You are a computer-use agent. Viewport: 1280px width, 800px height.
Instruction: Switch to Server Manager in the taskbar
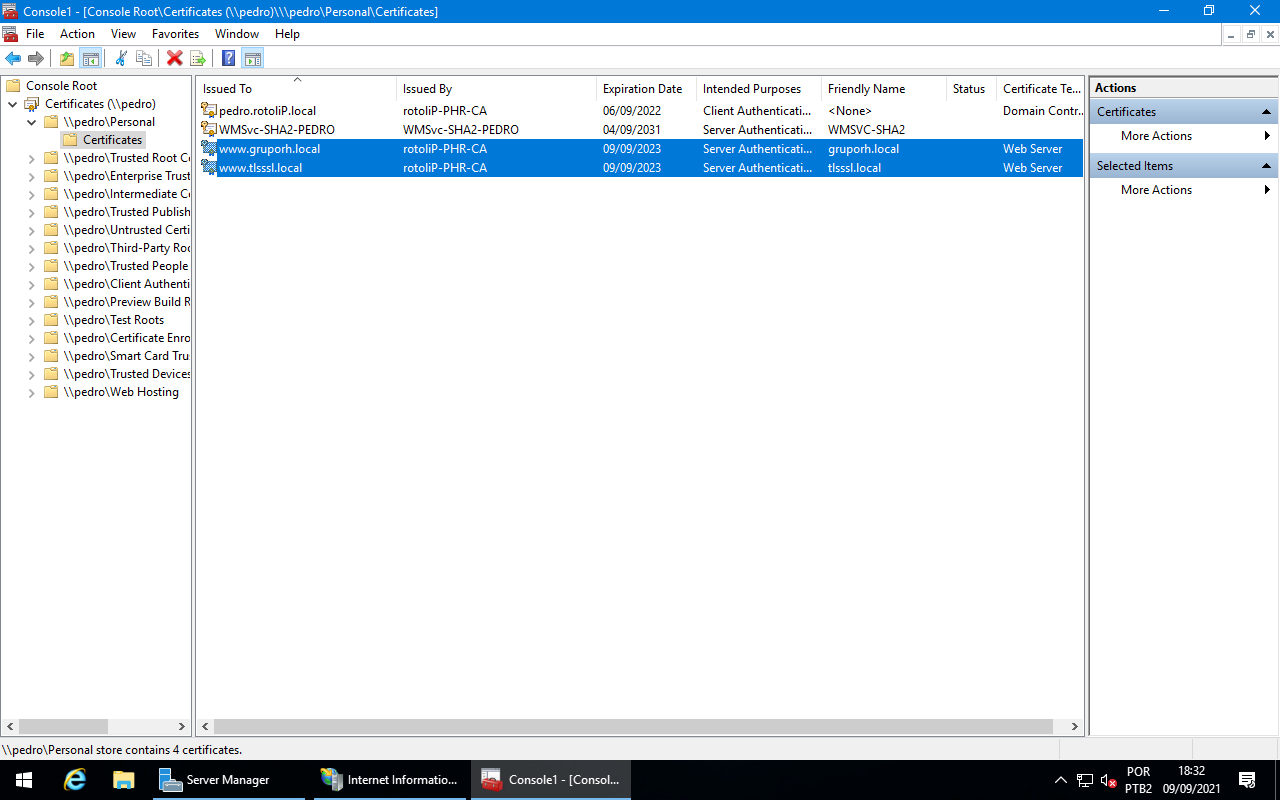[x=227, y=780]
